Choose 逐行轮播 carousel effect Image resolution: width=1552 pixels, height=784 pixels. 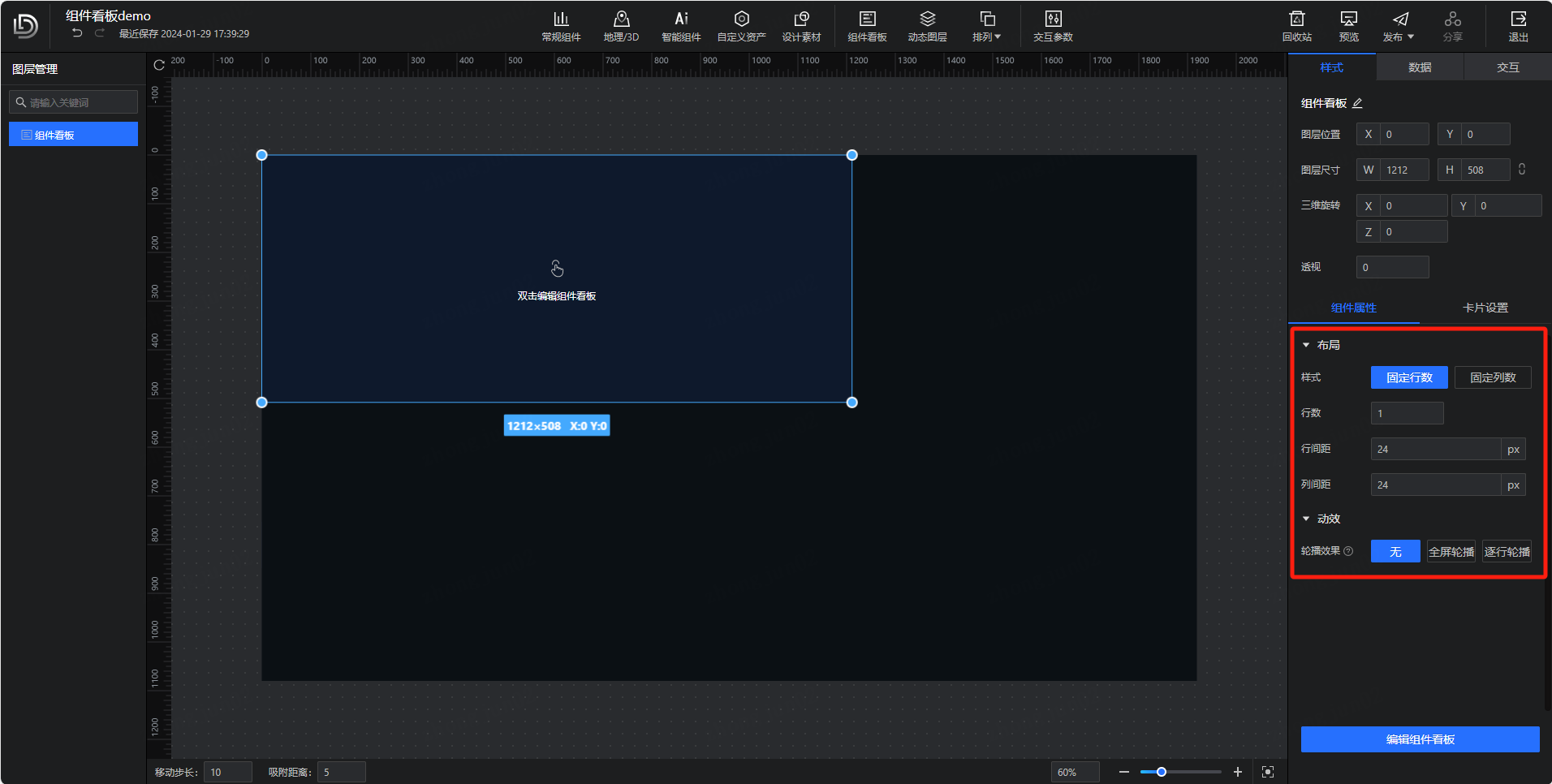(1507, 552)
